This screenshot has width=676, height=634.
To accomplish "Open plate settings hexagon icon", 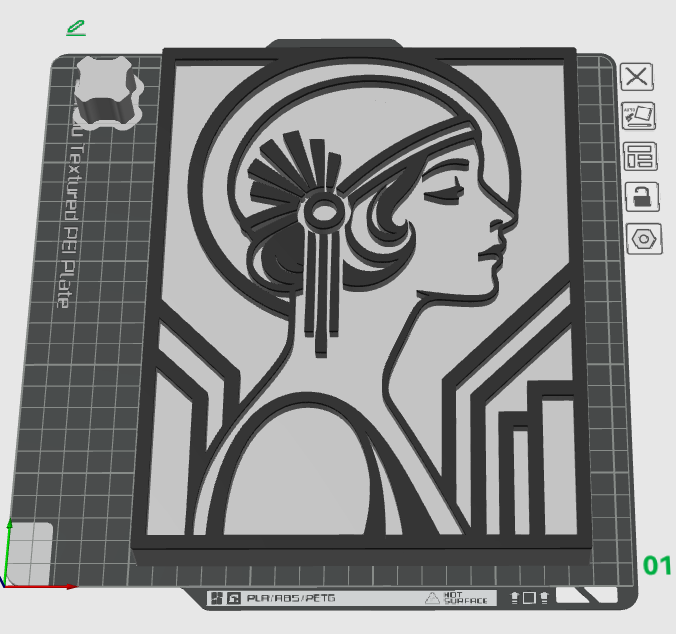I will [644, 239].
